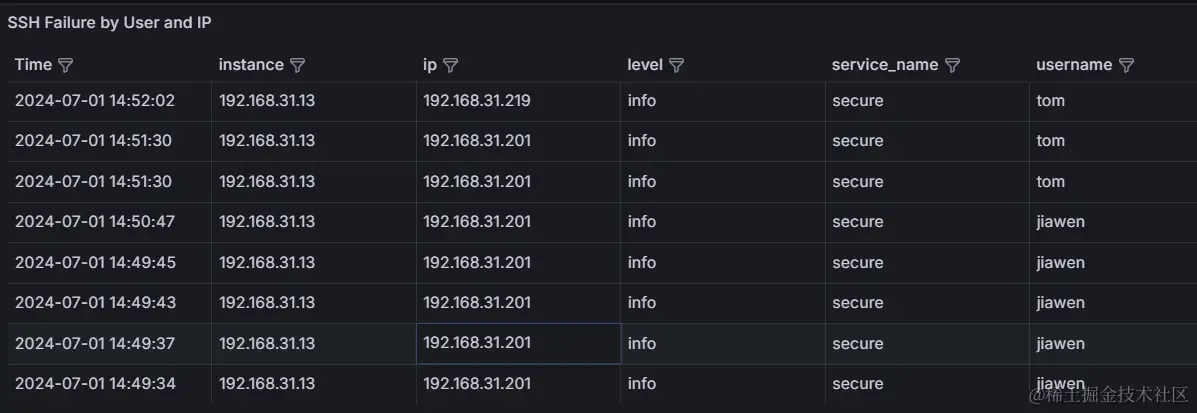Sort by the instance header label
This screenshot has width=1197, height=413.
point(251,65)
